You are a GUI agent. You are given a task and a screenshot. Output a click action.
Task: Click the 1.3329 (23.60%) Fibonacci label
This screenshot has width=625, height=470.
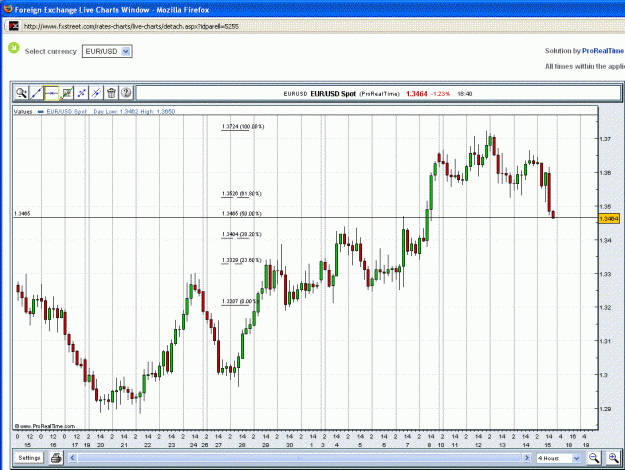coord(242,260)
